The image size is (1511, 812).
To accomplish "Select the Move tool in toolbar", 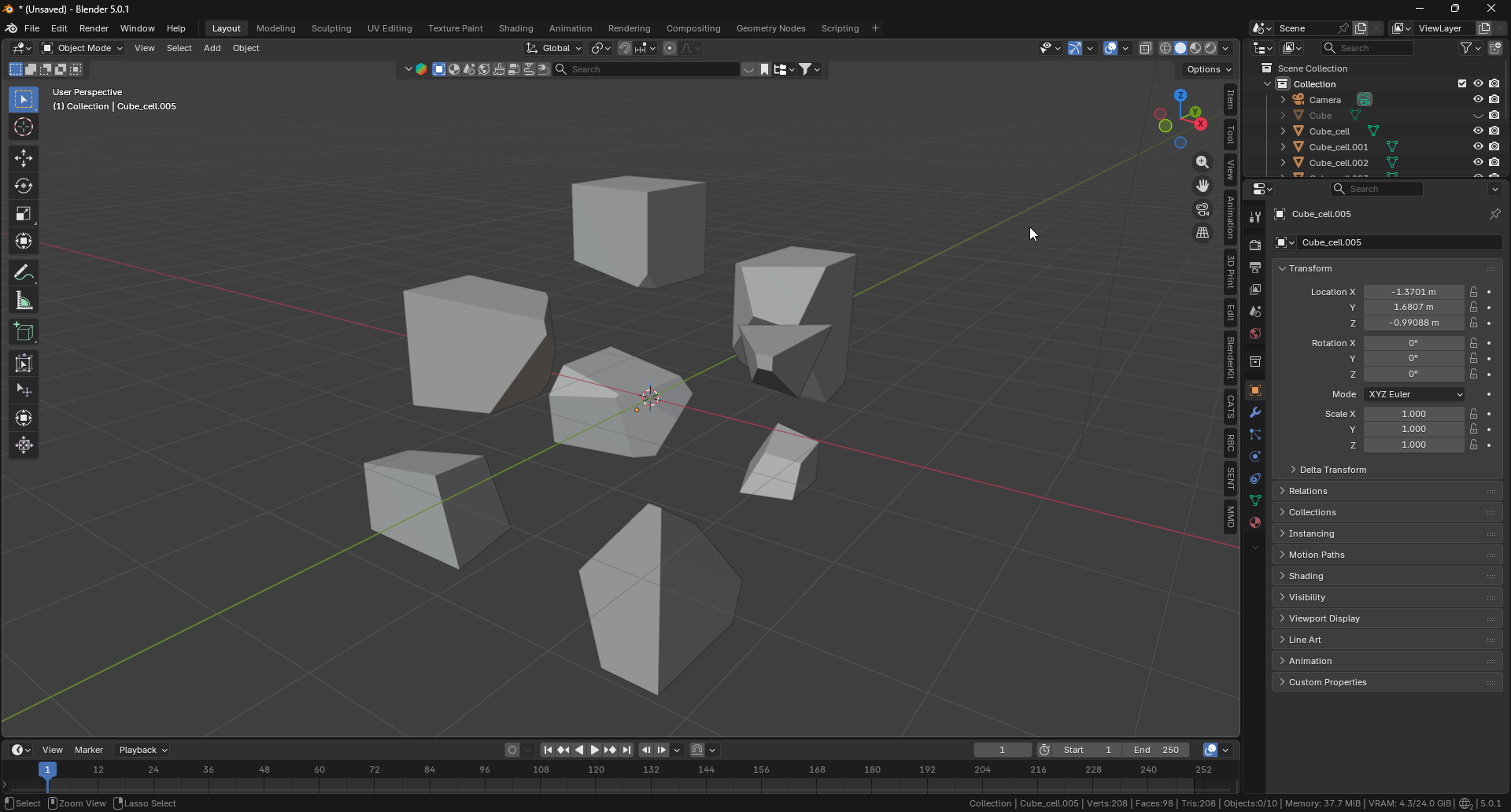I will click(24, 158).
